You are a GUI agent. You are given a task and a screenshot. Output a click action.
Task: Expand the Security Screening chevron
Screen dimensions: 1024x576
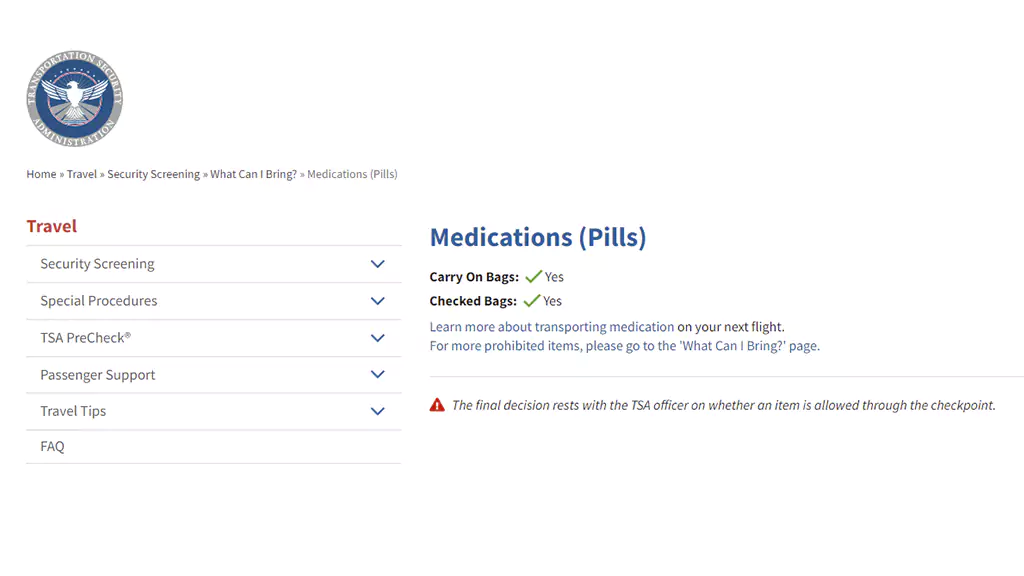tap(377, 264)
